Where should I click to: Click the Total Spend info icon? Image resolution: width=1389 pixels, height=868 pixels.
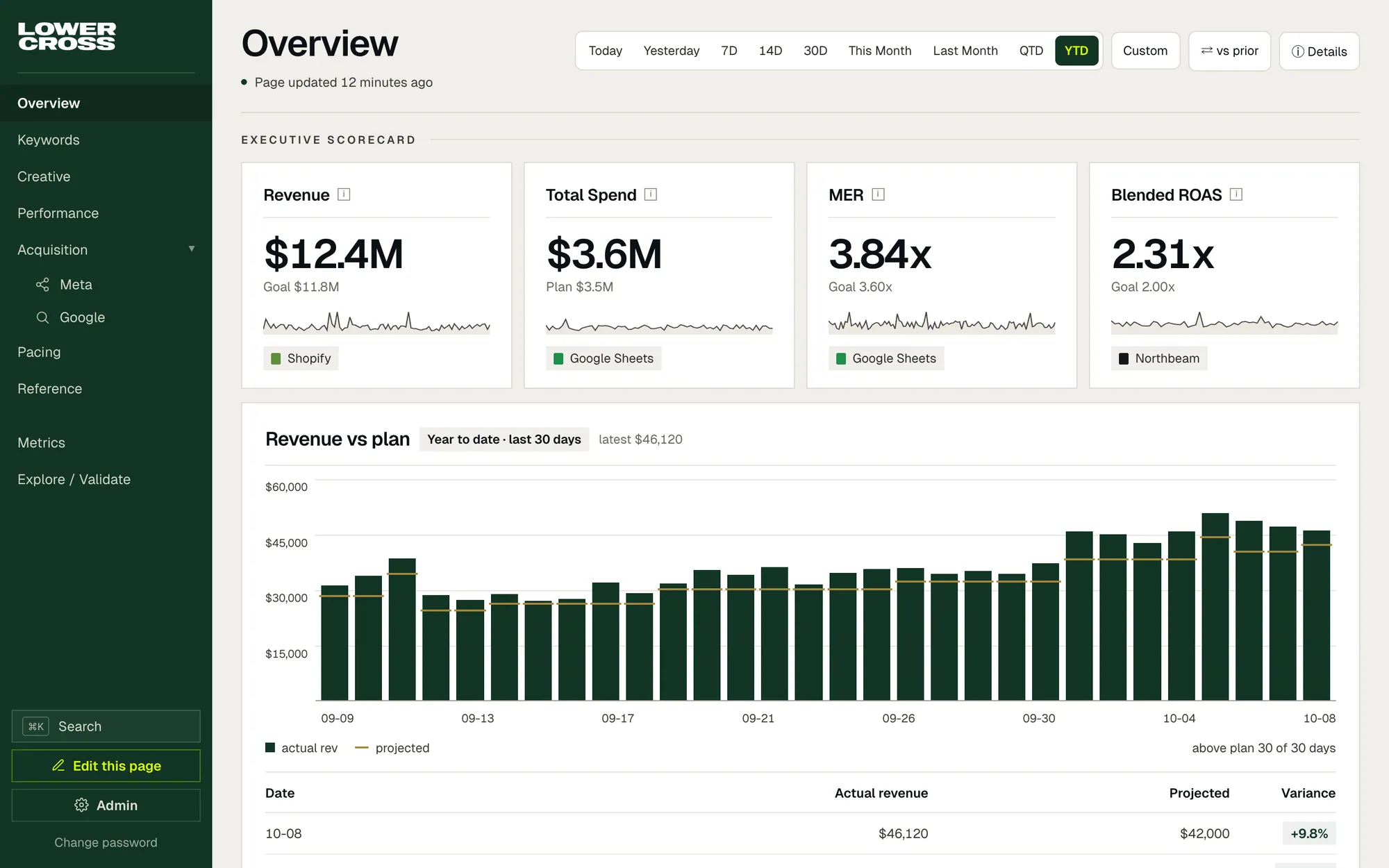click(651, 194)
